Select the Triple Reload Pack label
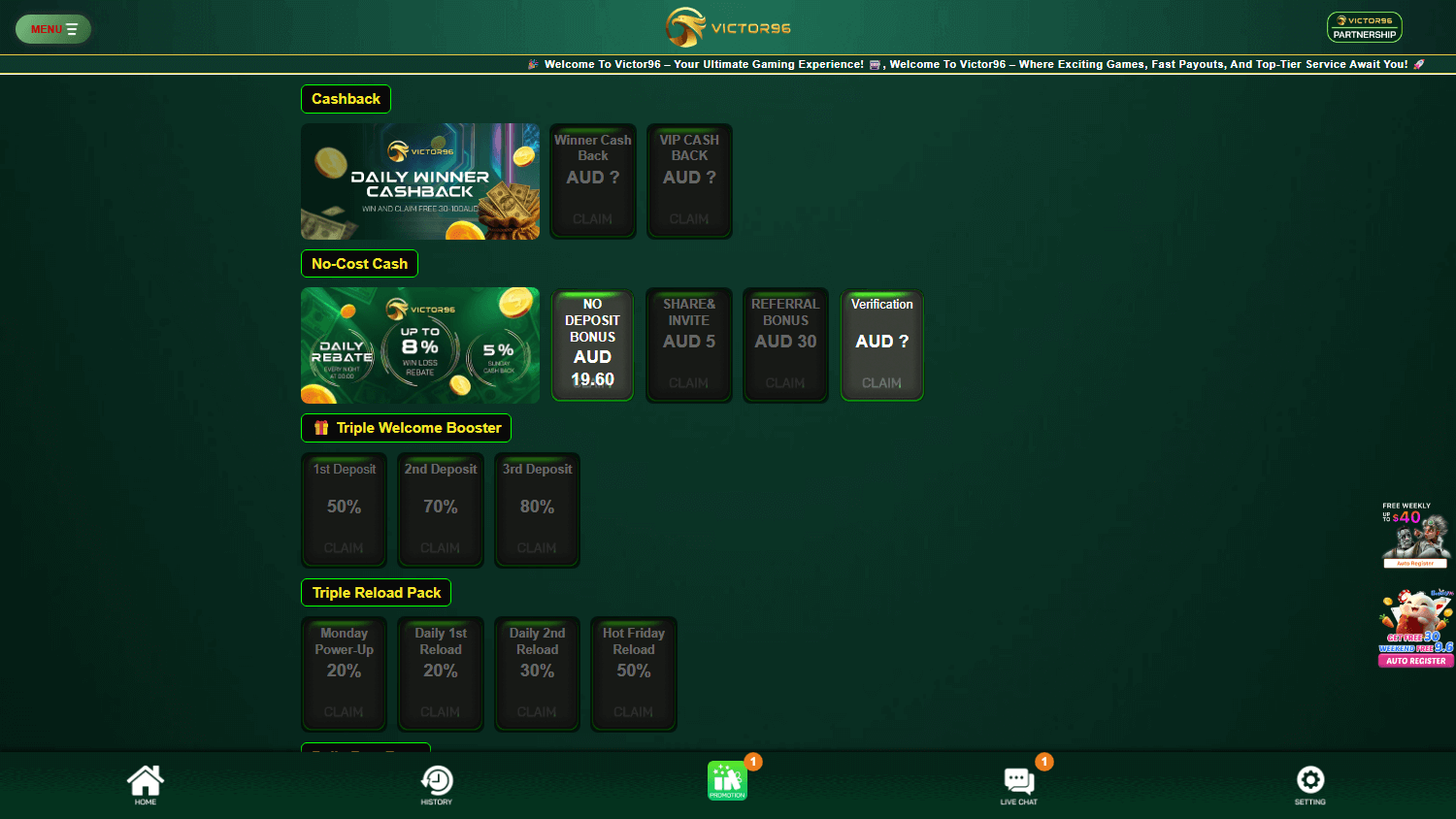The height and width of the screenshot is (819, 1456). (376, 592)
